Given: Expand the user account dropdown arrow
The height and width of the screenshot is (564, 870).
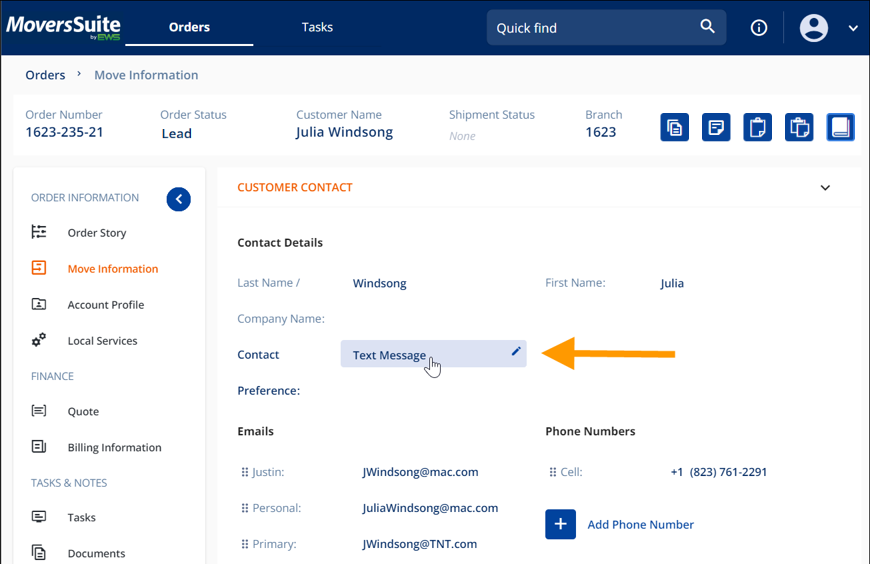Looking at the screenshot, I should (x=853, y=28).
